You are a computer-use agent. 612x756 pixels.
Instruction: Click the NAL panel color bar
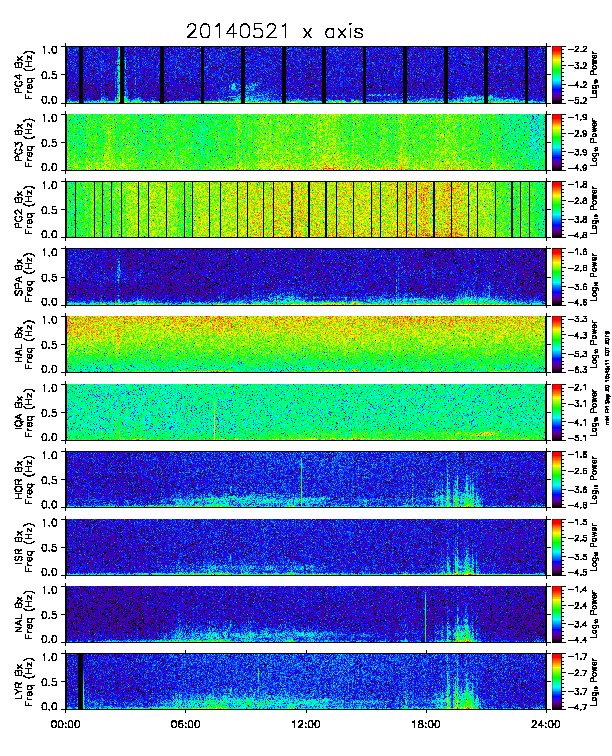557,615
